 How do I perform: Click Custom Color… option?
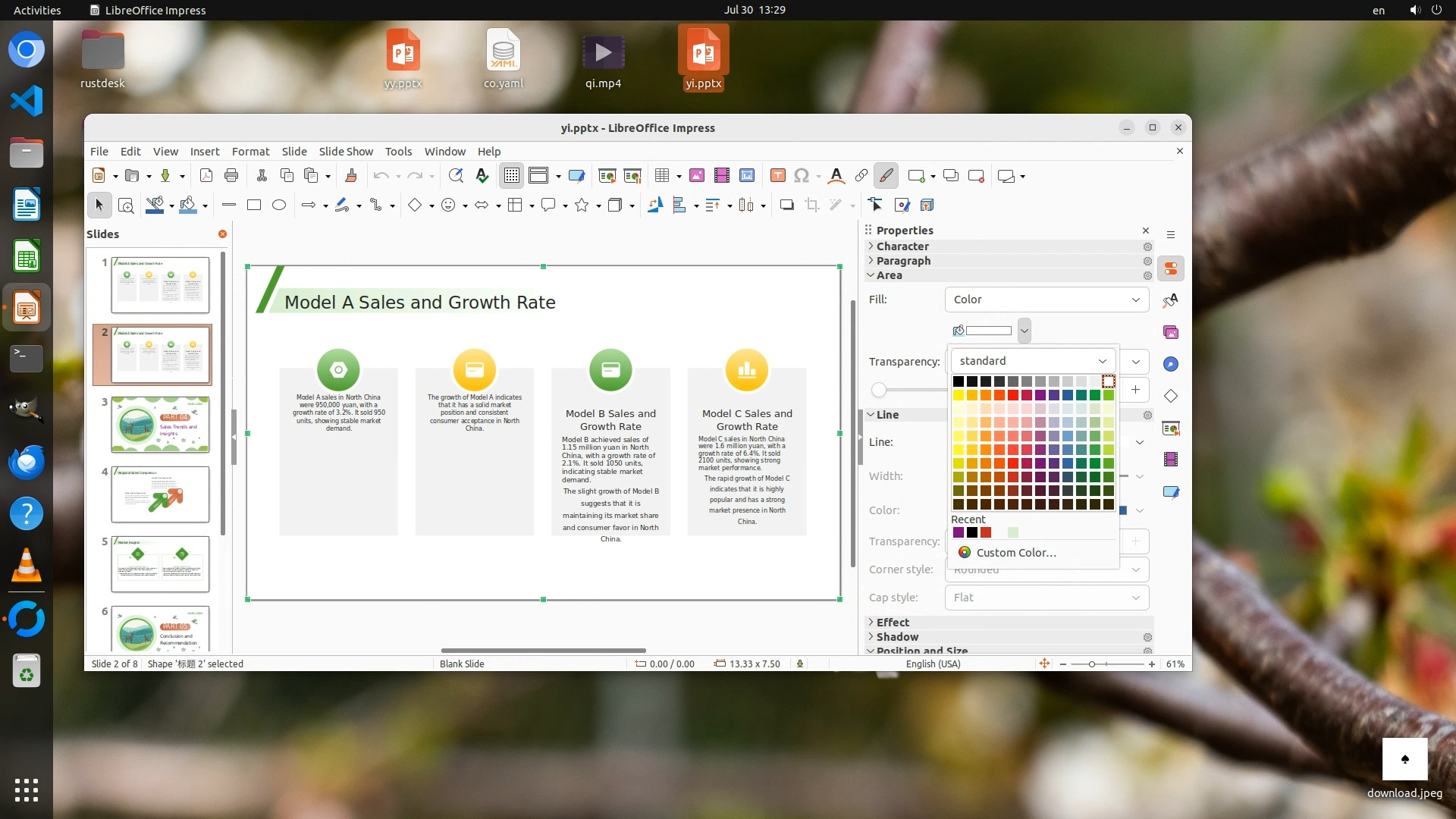[x=1015, y=552]
